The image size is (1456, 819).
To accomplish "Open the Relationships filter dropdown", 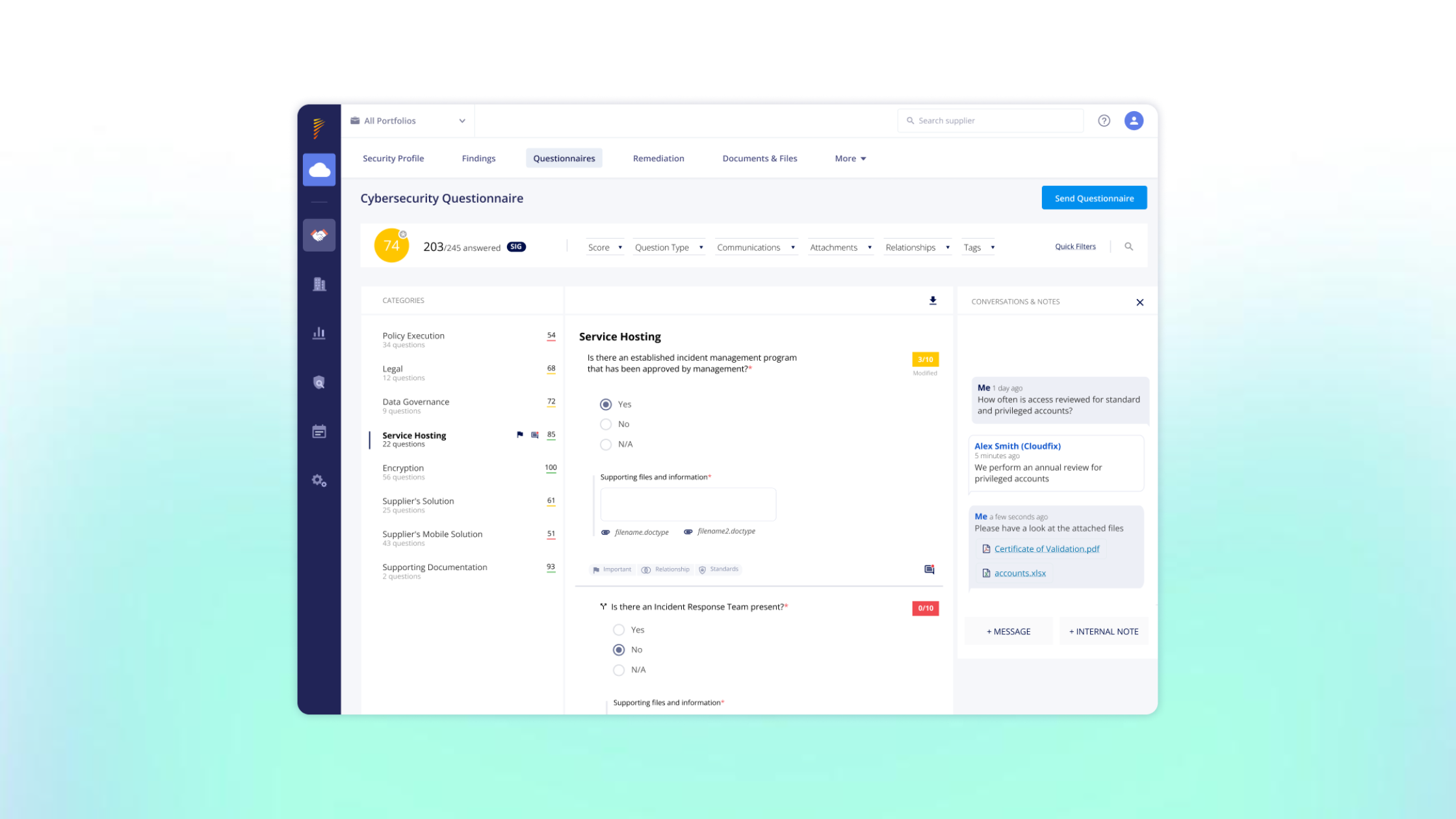I will pyautogui.click(x=917, y=248).
